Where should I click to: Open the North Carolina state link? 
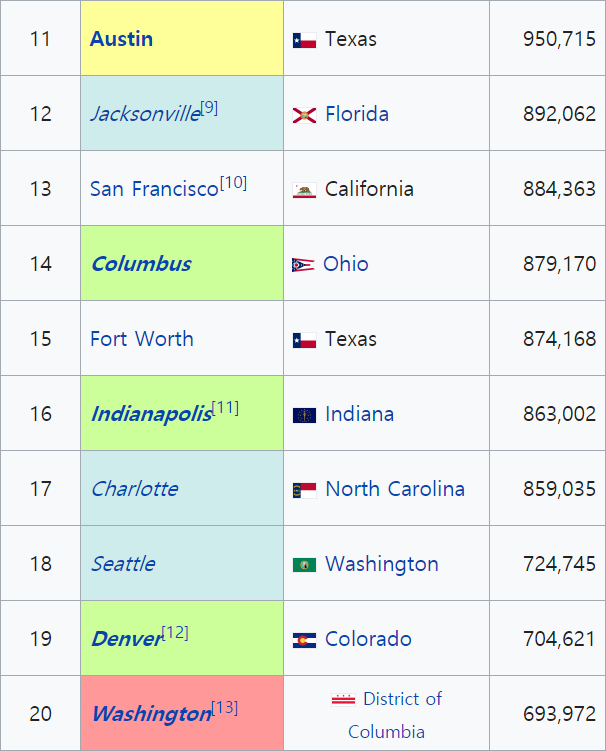click(x=395, y=489)
